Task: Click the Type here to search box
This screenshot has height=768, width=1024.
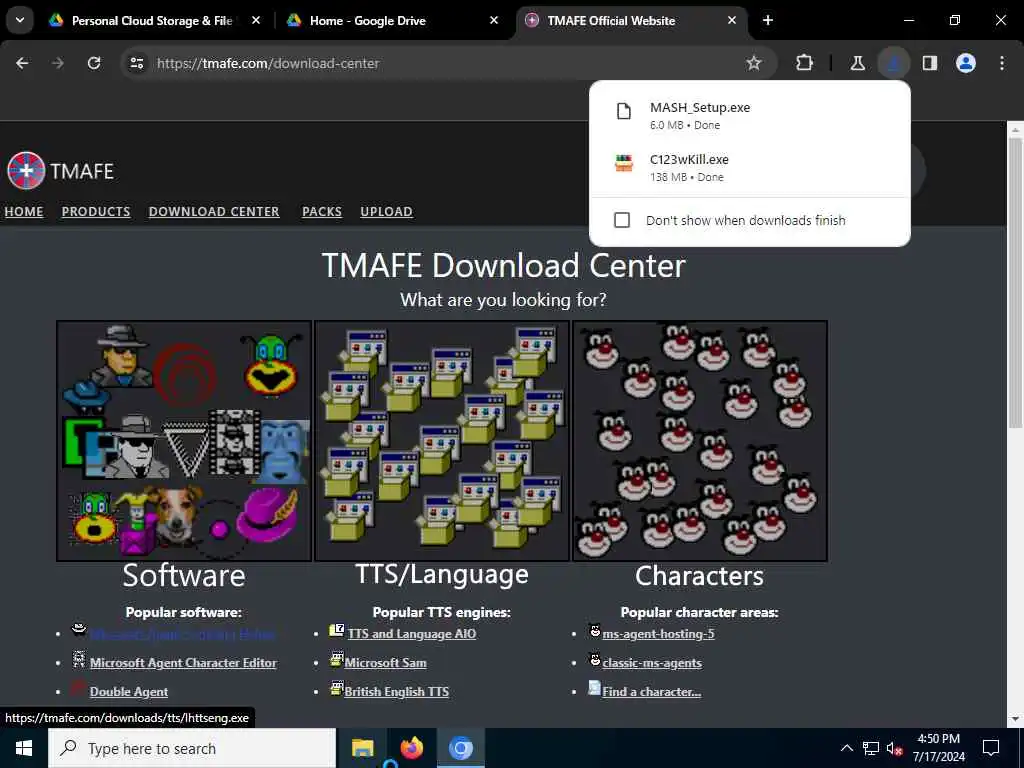Action: 192,748
